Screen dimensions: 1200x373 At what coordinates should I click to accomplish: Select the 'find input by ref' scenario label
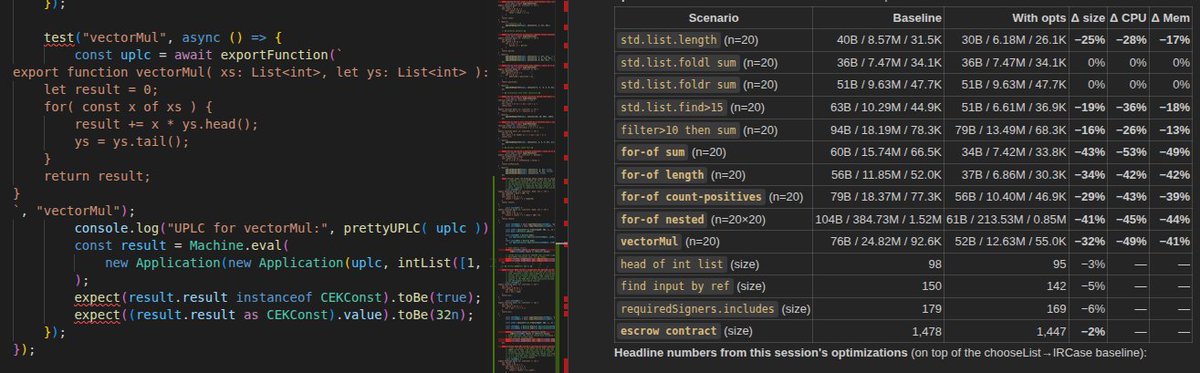click(675, 286)
